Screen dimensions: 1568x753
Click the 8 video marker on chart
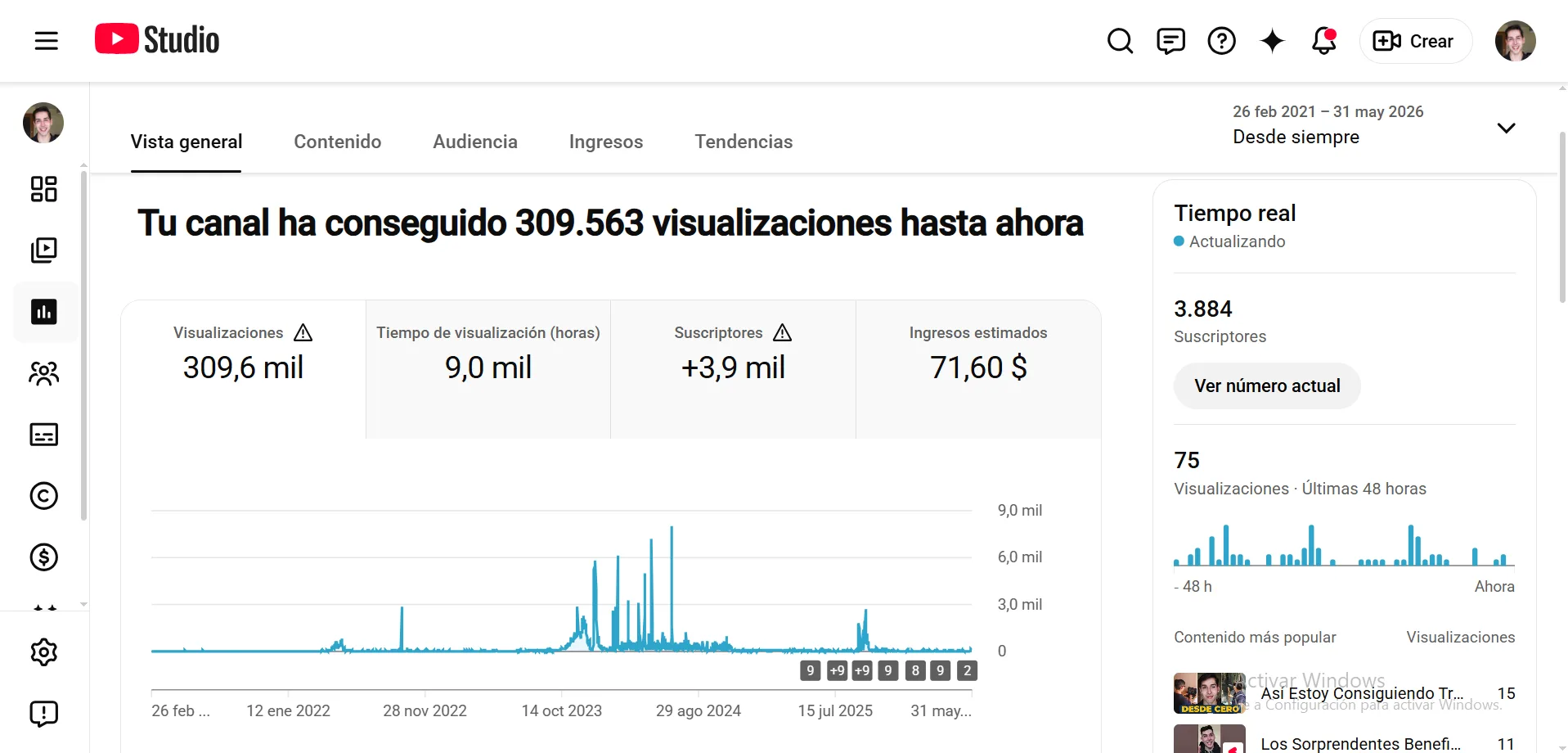(x=915, y=670)
